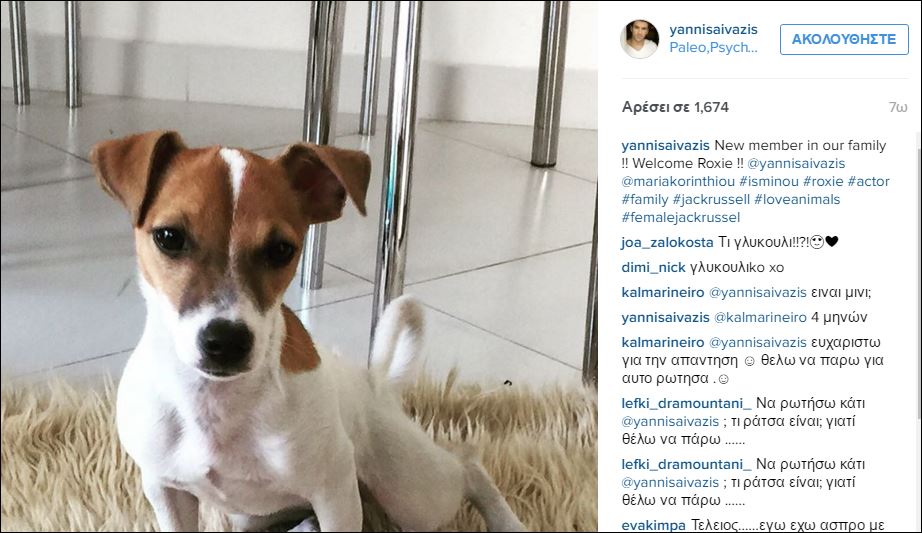922x533 pixels.
Task: Visit commenter joa_zalokosta's profile
Action: [667, 242]
